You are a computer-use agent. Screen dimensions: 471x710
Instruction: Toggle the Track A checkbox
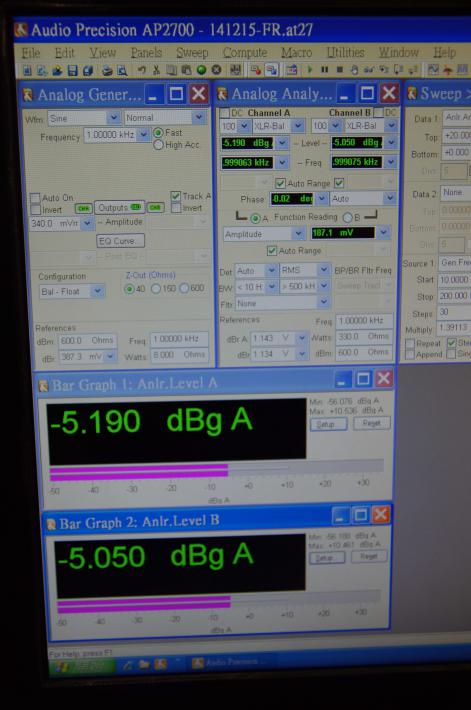176,196
